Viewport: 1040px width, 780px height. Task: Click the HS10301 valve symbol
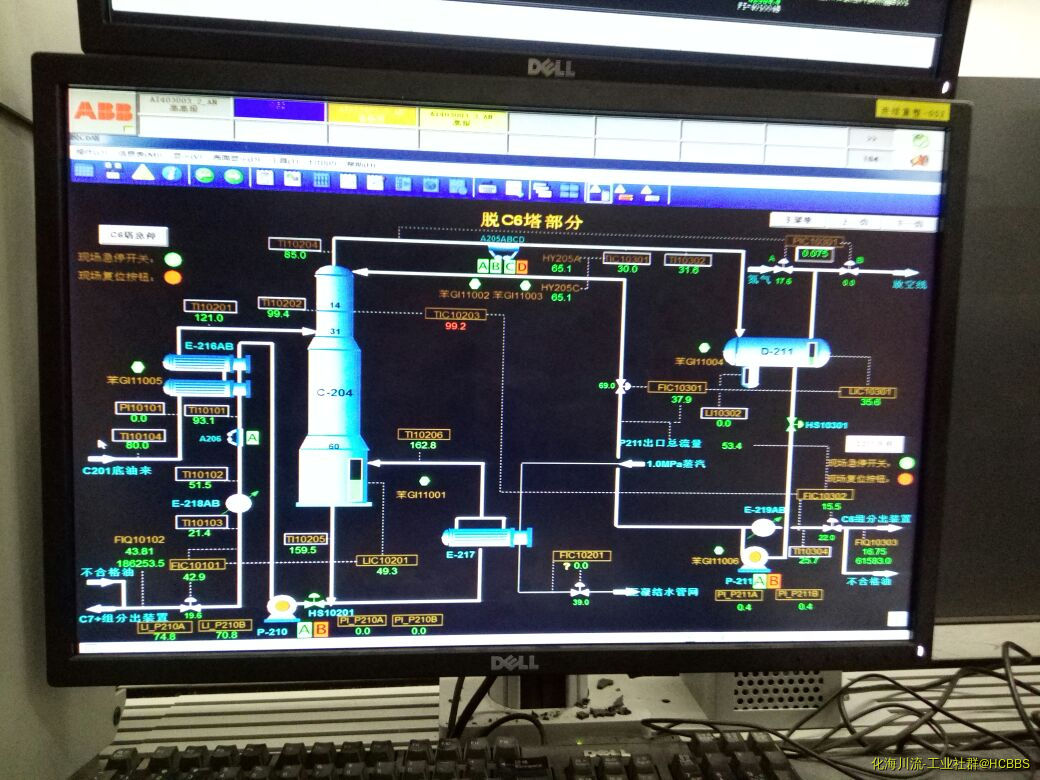coord(792,424)
